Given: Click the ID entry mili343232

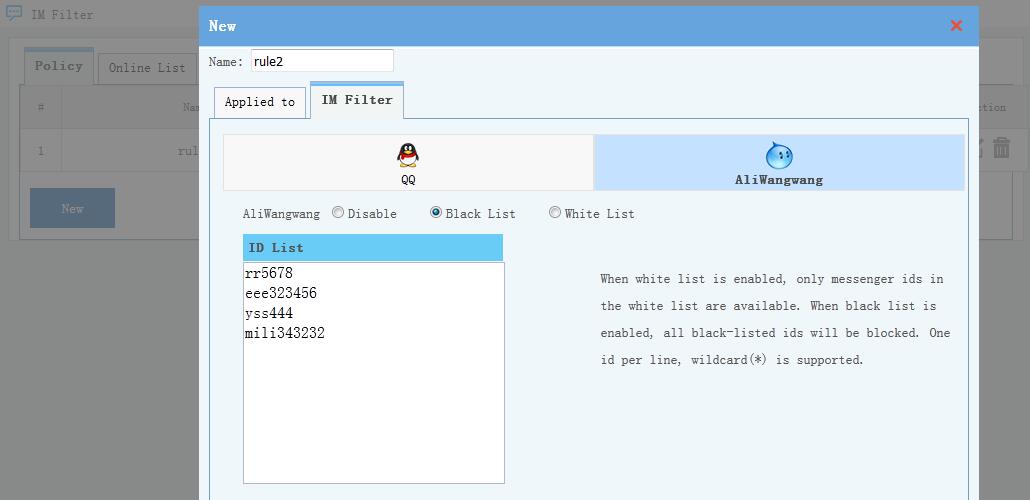Looking at the screenshot, I should [x=284, y=333].
